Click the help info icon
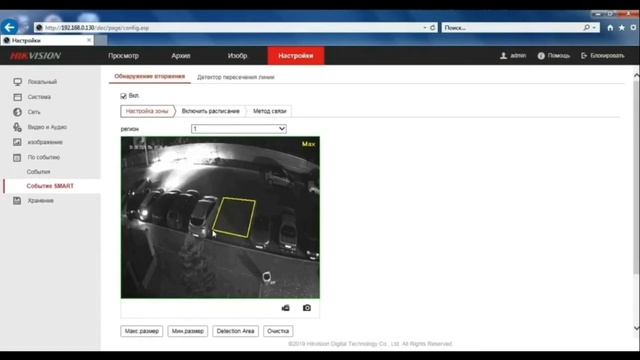This screenshot has height=360, width=640. (x=541, y=56)
